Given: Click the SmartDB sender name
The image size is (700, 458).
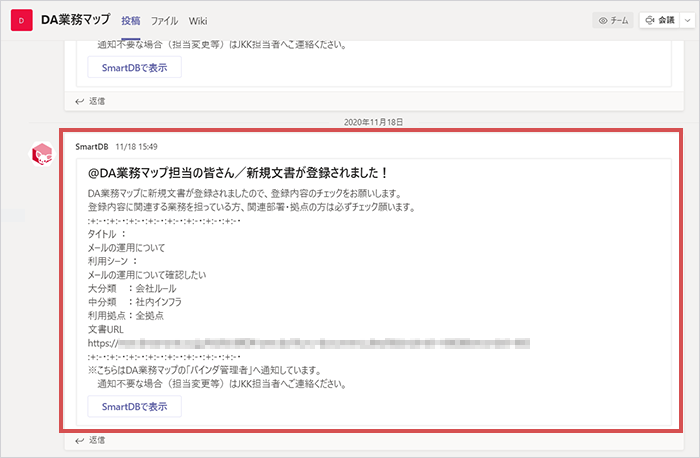Looking at the screenshot, I should (92, 146).
